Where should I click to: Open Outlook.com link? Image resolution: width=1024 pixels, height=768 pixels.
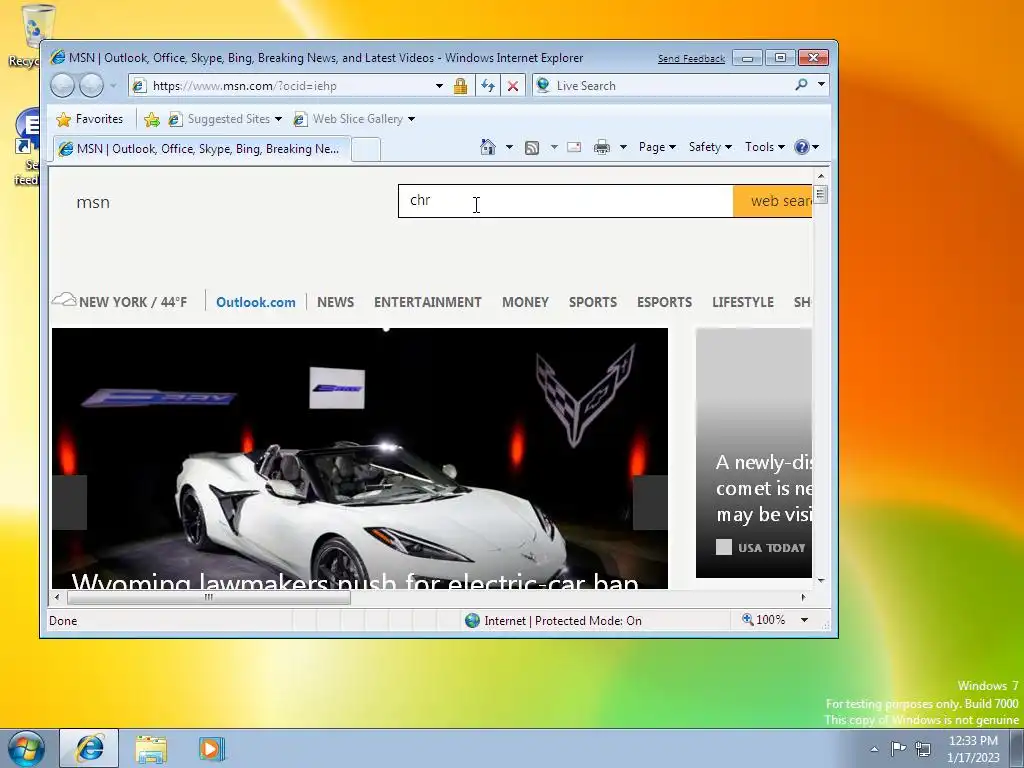click(256, 302)
